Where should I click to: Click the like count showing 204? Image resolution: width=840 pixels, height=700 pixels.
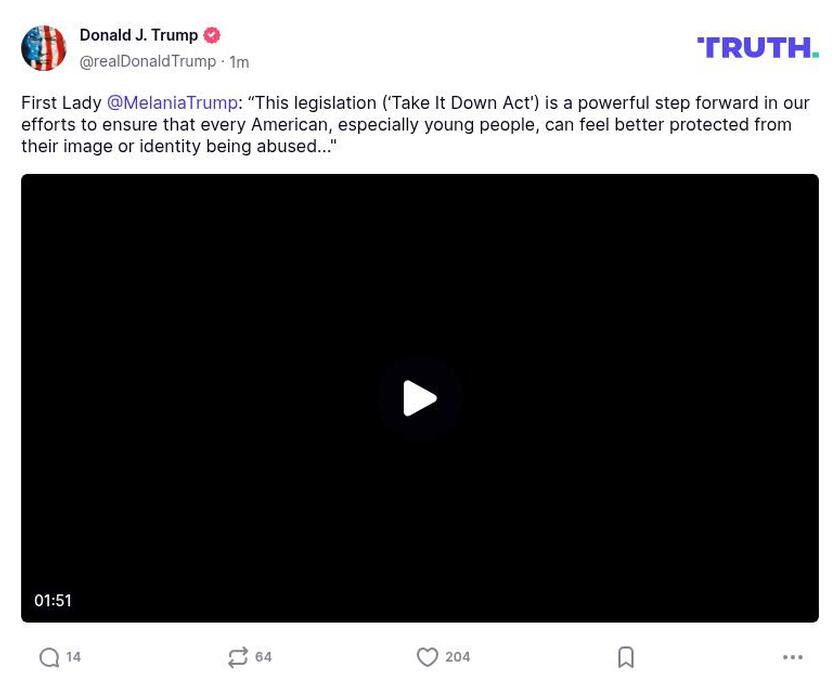457,657
